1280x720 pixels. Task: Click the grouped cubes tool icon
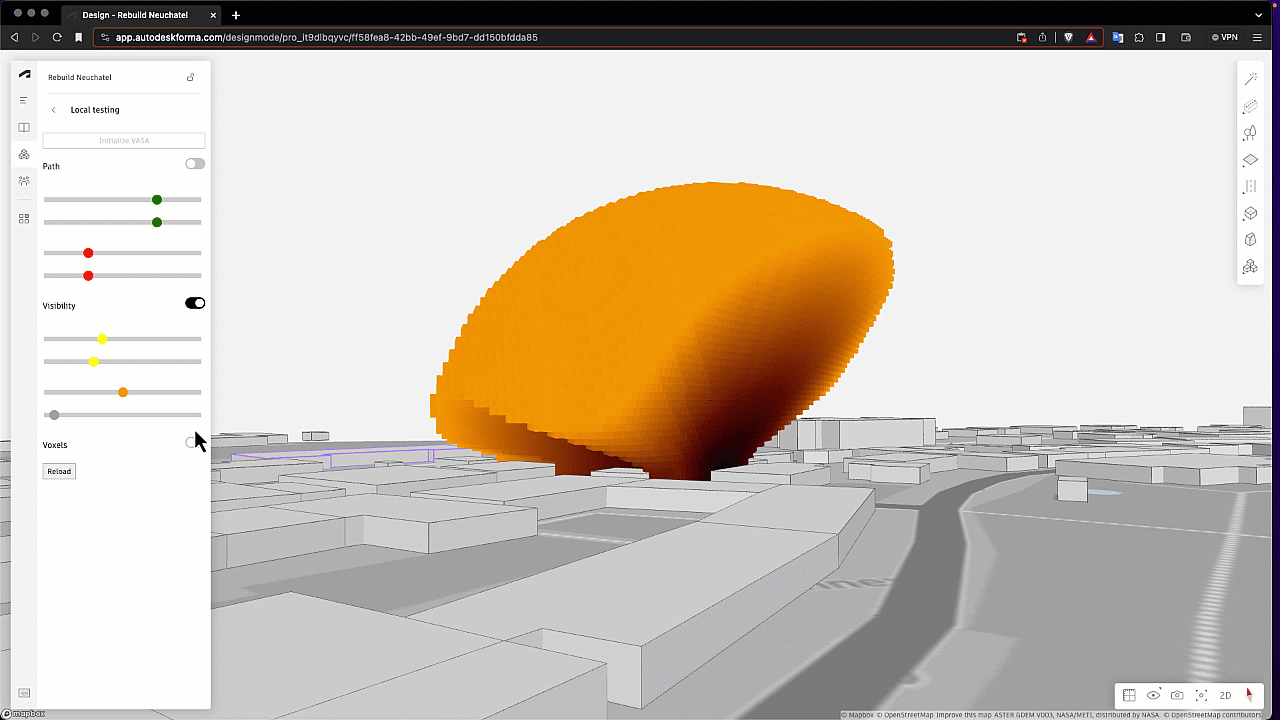pos(1250,267)
